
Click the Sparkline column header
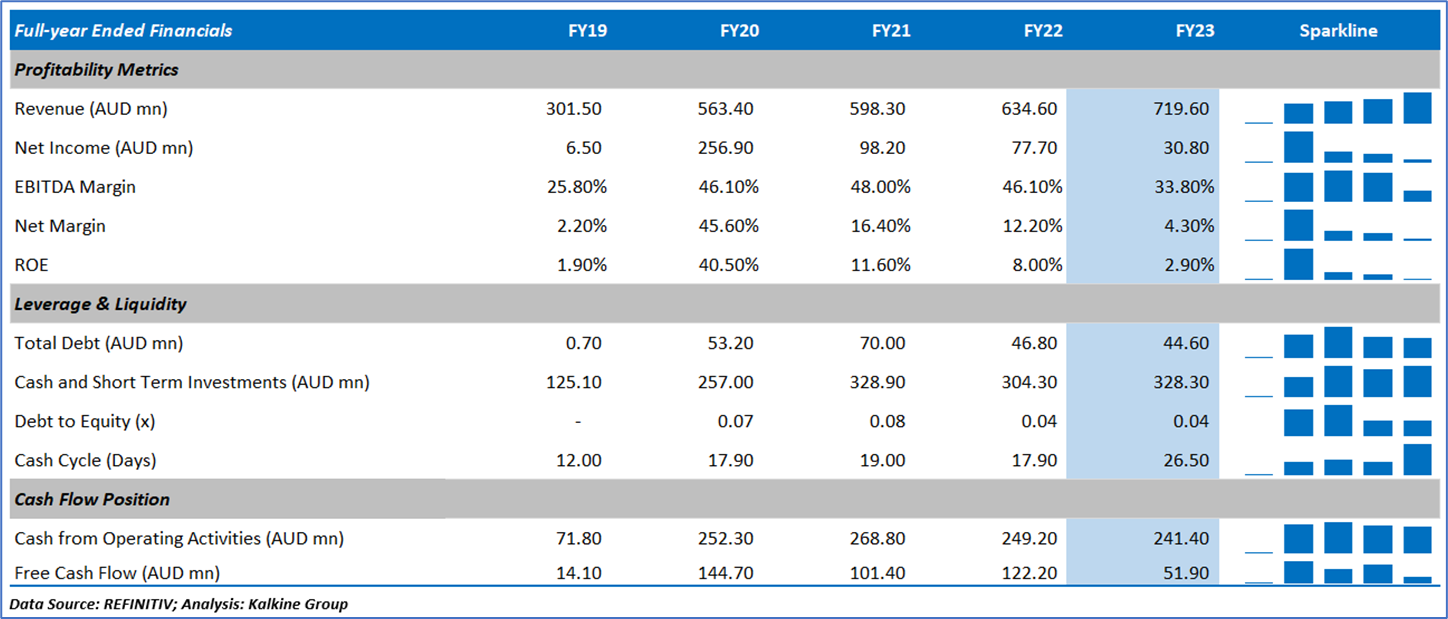[x=1338, y=31]
